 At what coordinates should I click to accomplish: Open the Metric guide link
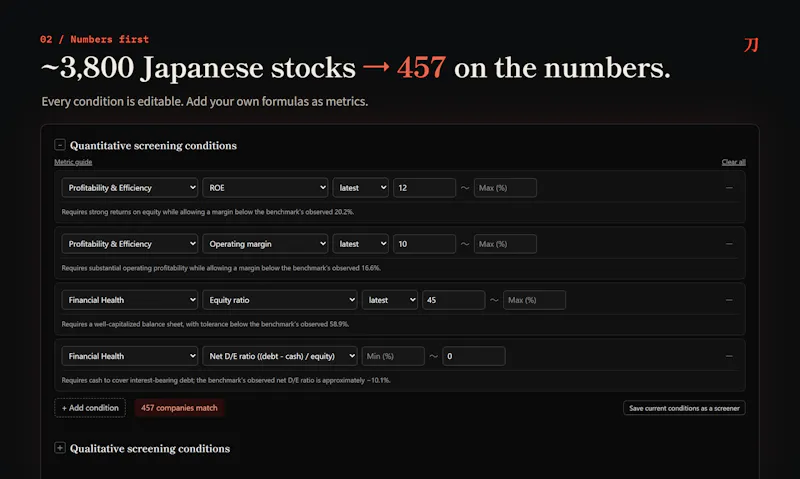coord(73,162)
